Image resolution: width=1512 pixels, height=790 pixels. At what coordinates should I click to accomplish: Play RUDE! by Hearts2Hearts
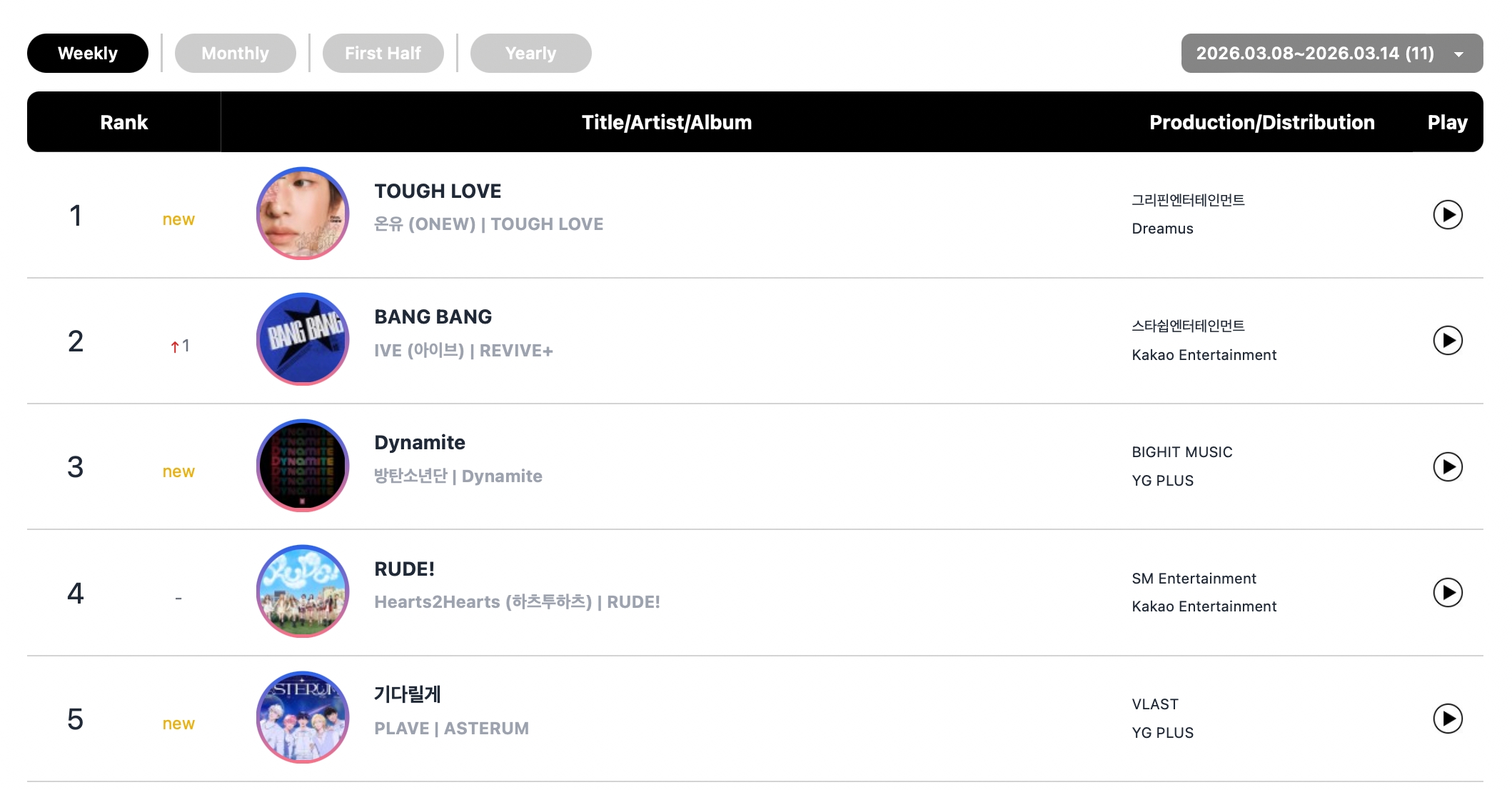1447,592
